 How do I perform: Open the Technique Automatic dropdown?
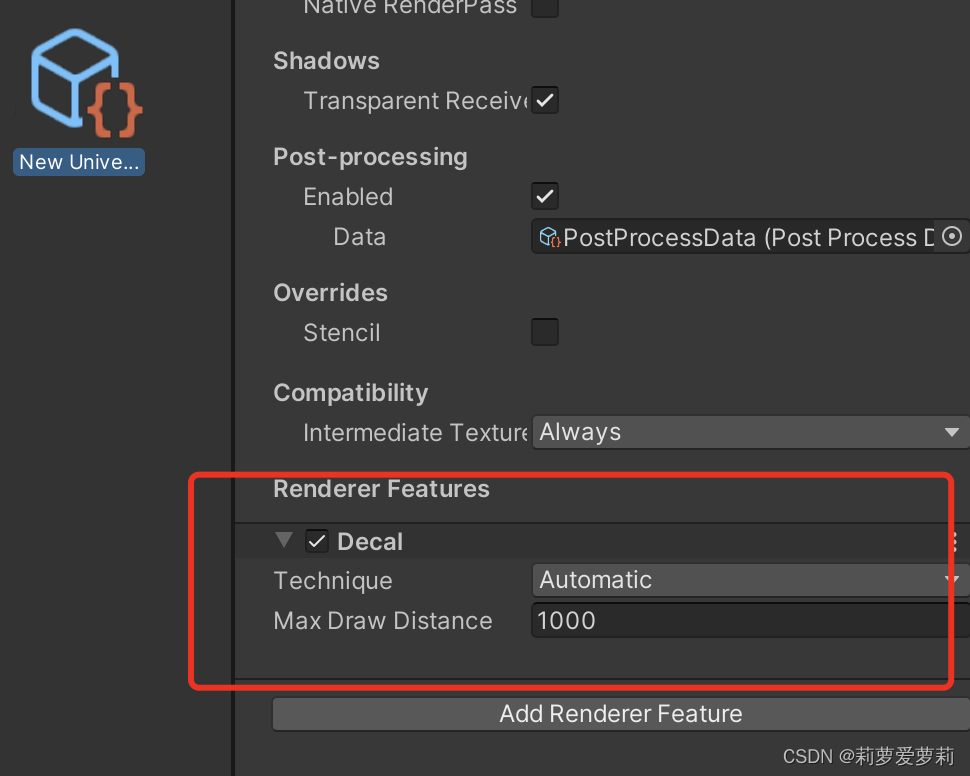click(751, 580)
